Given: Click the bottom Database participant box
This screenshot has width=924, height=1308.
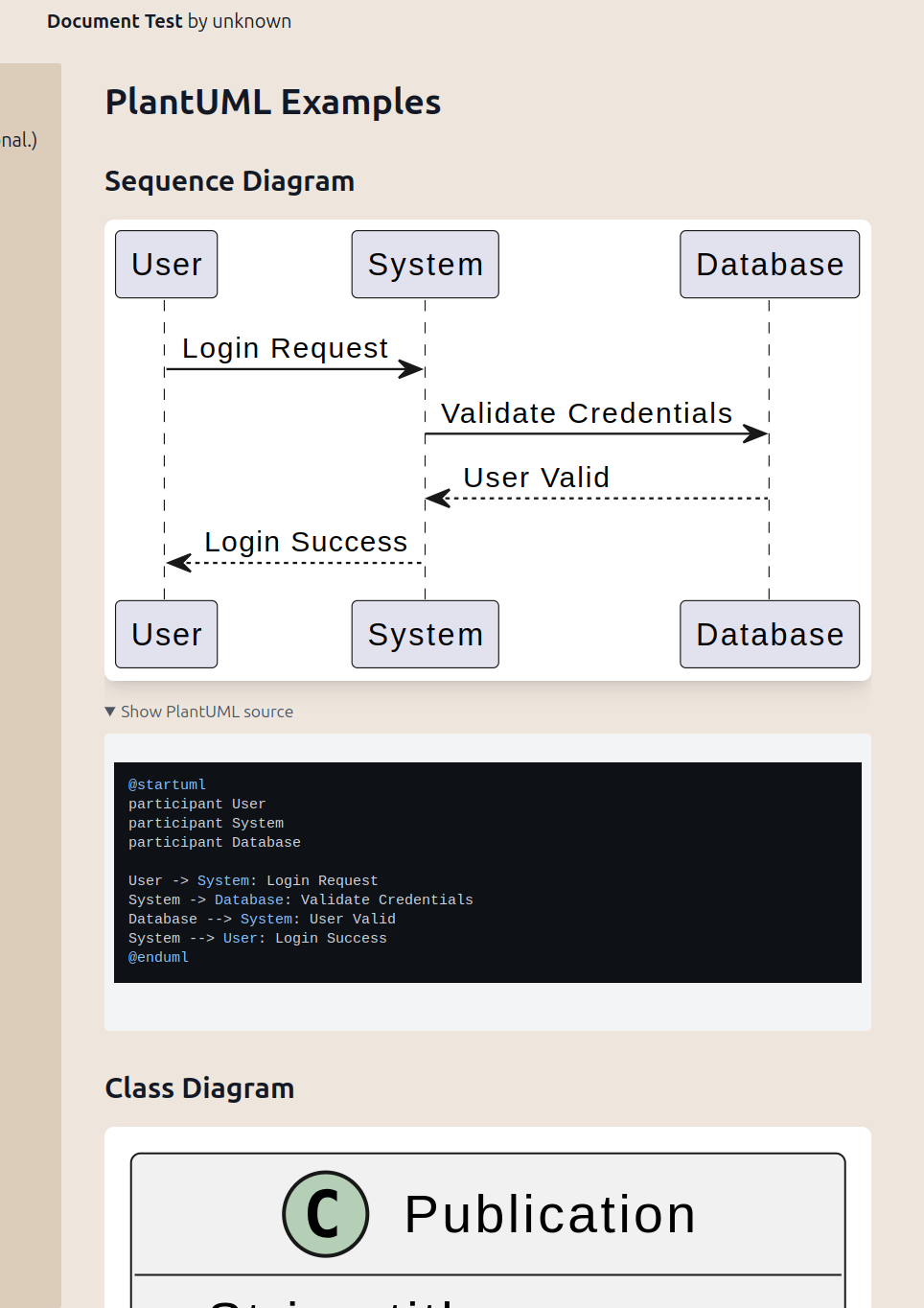Looking at the screenshot, I should click(770, 635).
